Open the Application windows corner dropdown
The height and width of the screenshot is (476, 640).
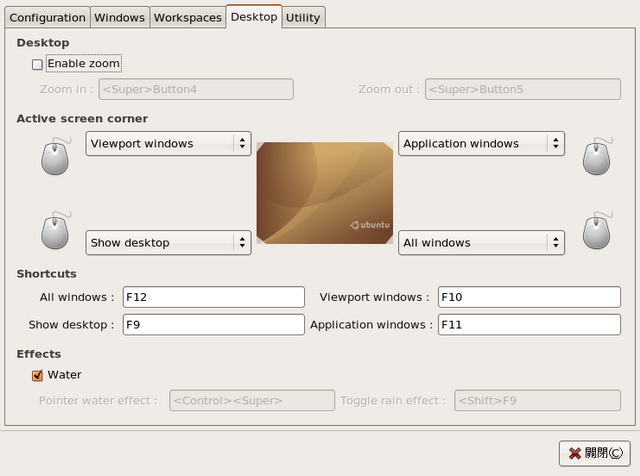[481, 144]
